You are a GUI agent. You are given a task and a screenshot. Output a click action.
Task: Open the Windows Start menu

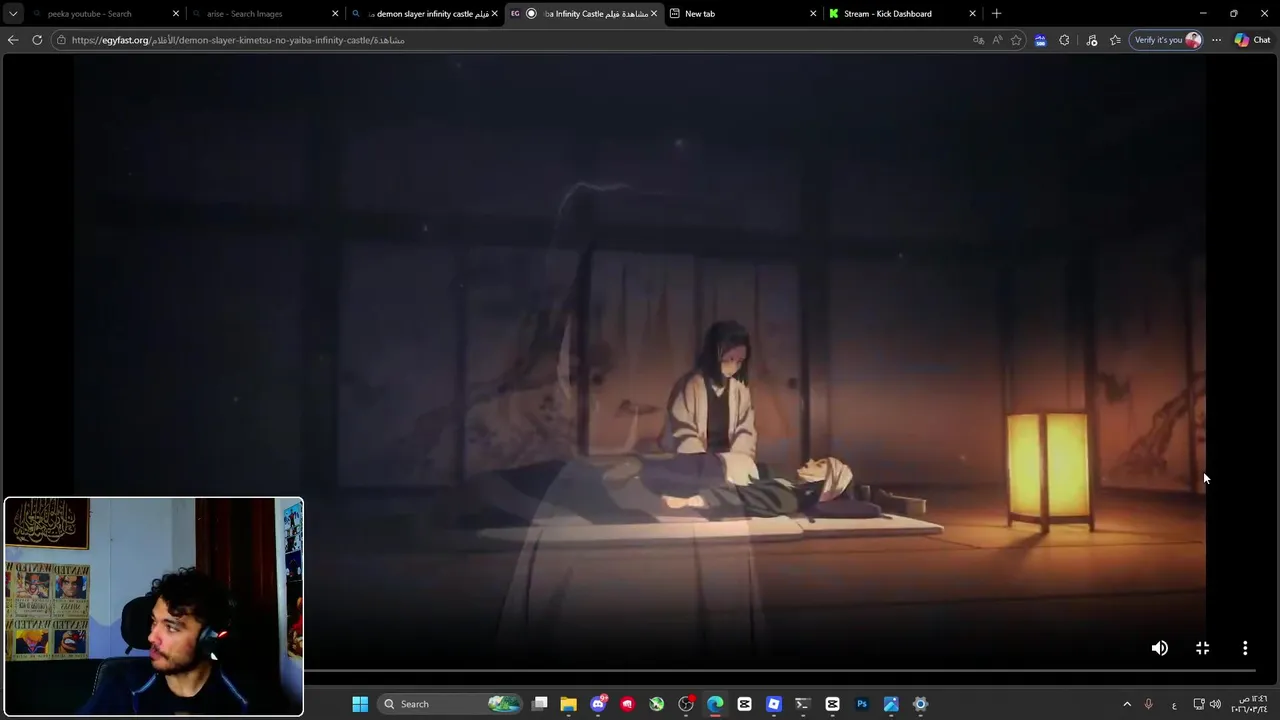360,704
